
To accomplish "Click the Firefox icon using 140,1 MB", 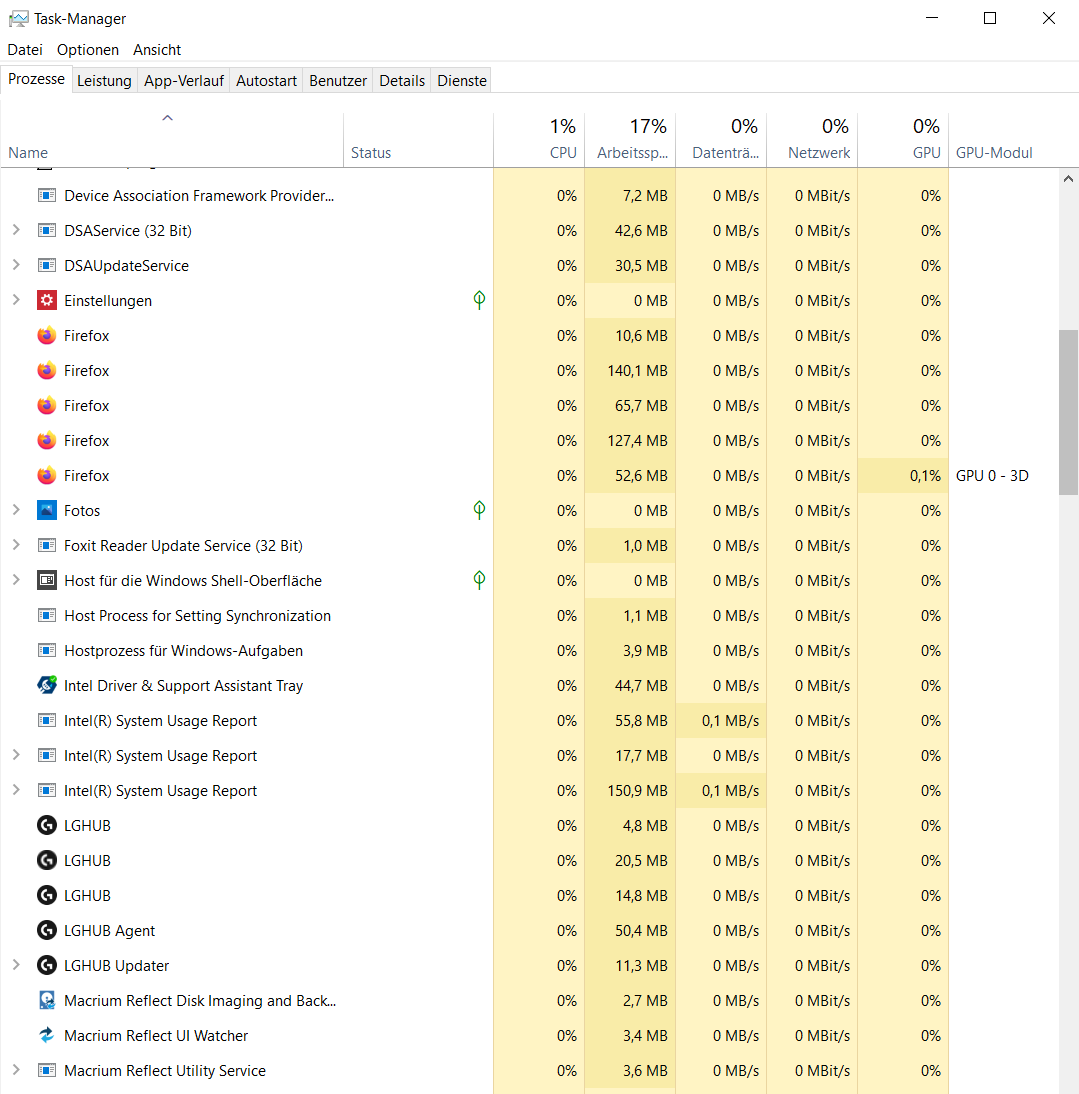I will 47,370.
